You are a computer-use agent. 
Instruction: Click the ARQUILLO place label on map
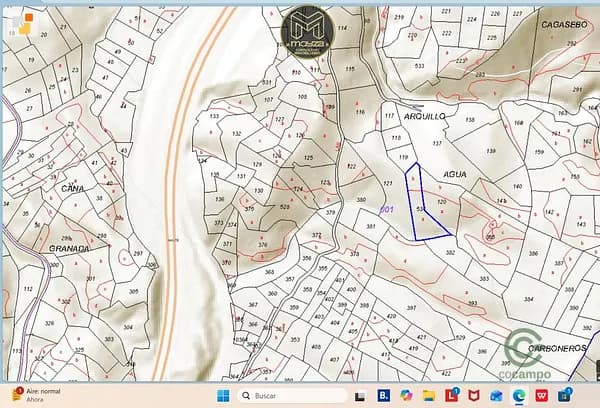coord(422,117)
